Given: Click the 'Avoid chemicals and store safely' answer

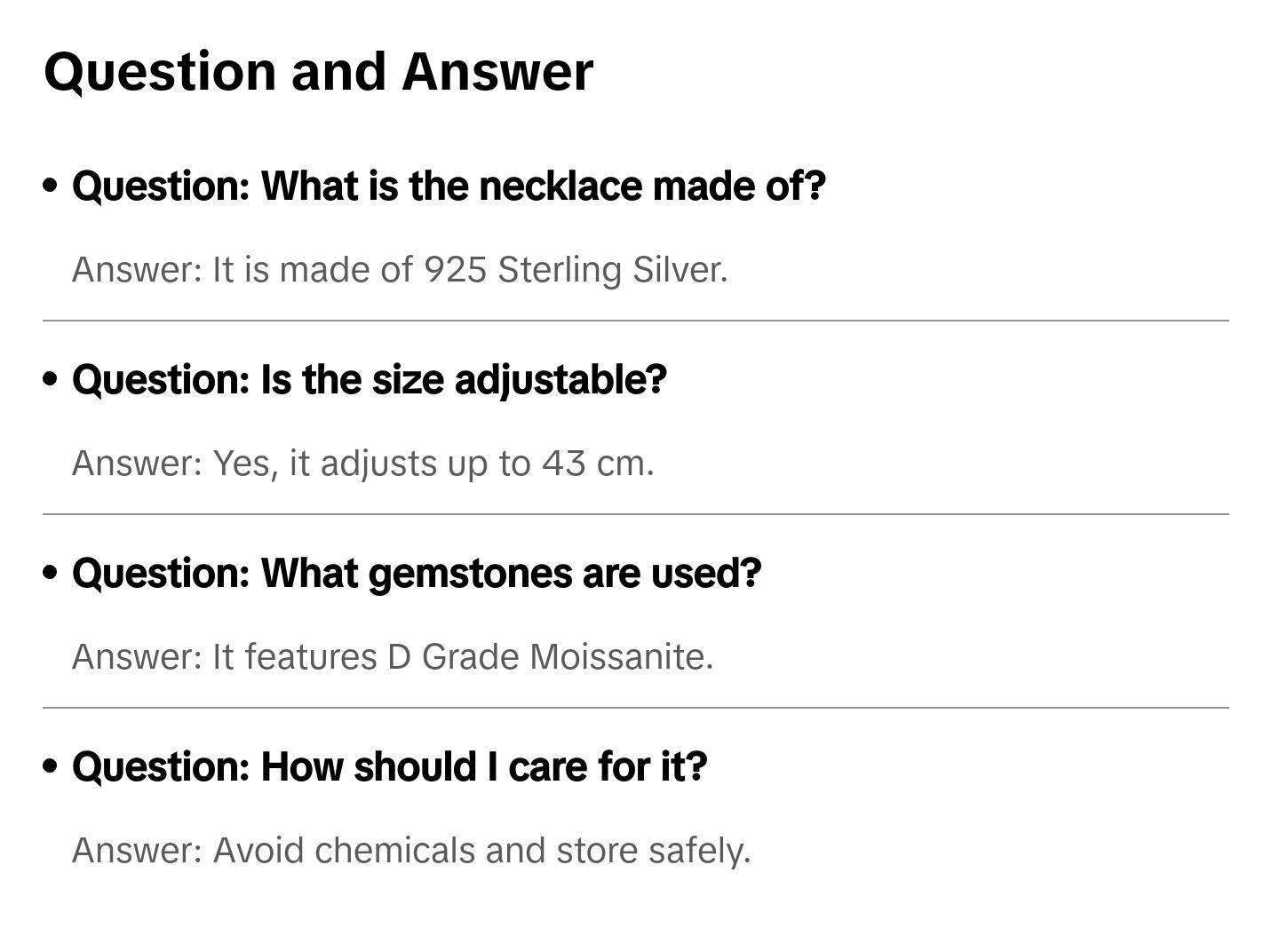Looking at the screenshot, I should pos(411,851).
